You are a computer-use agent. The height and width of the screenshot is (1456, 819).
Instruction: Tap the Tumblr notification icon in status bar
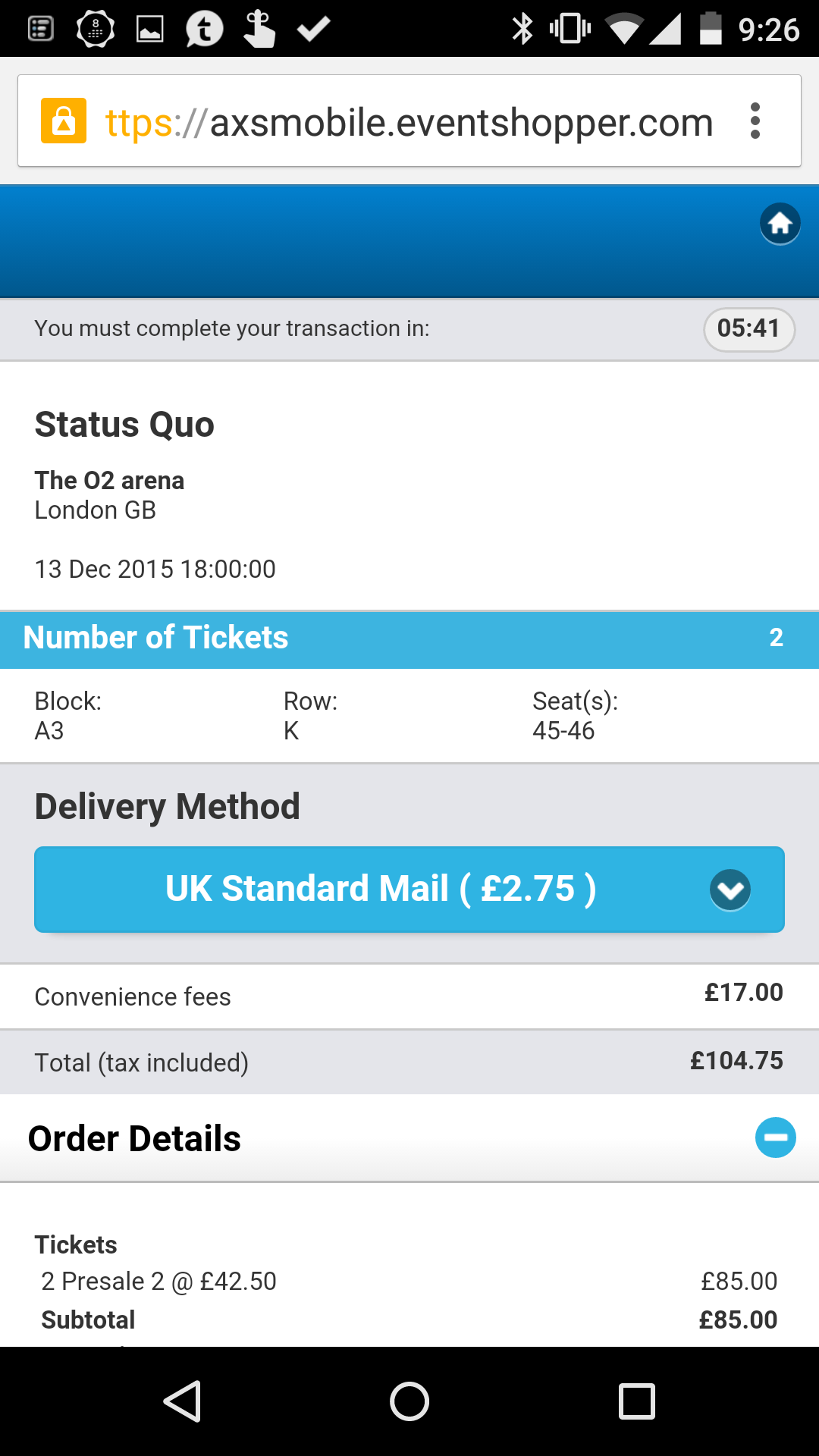pos(202,27)
